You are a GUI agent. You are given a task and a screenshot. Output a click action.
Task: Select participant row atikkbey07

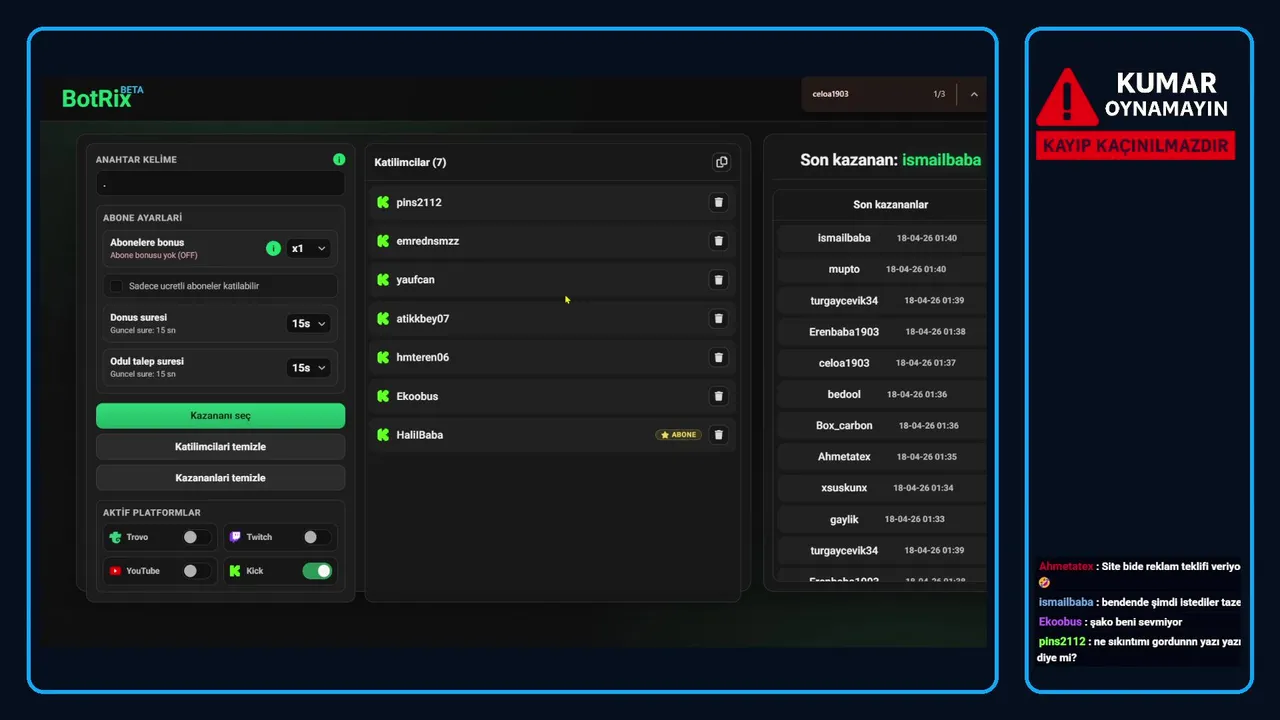[x=552, y=319]
